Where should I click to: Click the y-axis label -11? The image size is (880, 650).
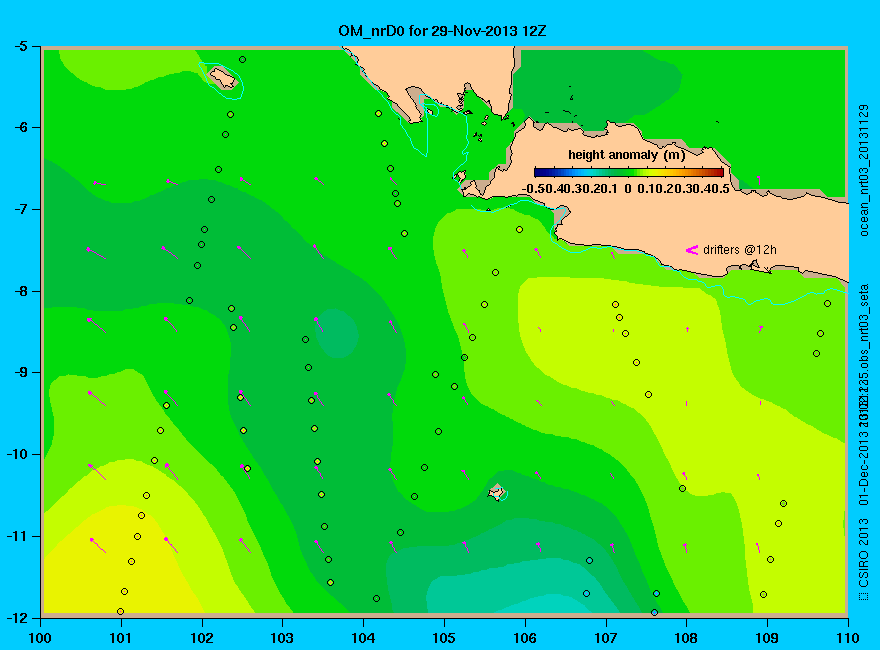(x=16, y=536)
